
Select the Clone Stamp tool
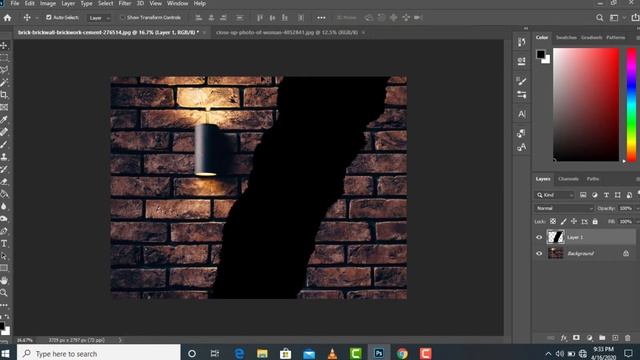click(x=4, y=157)
